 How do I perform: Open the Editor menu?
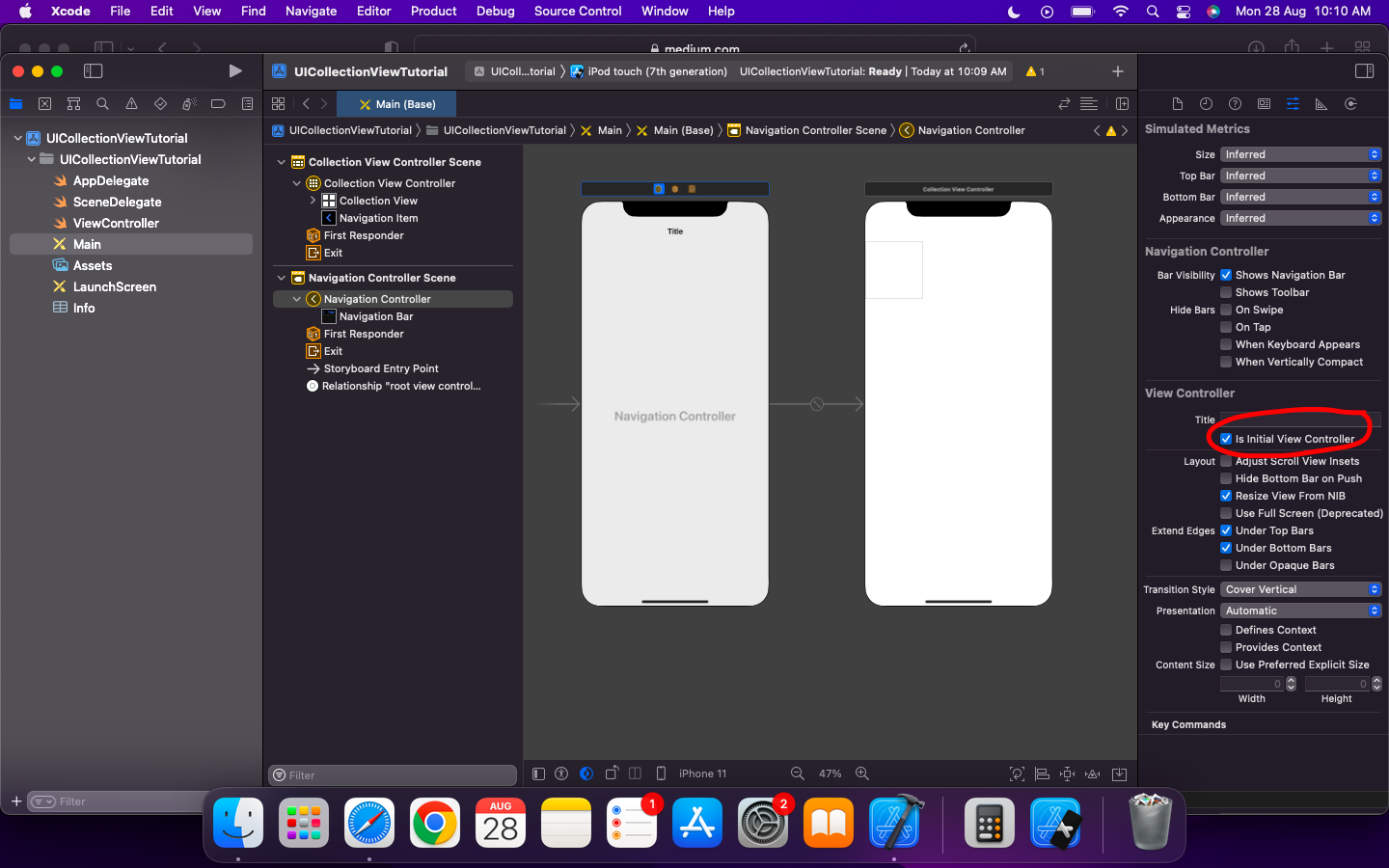(373, 11)
